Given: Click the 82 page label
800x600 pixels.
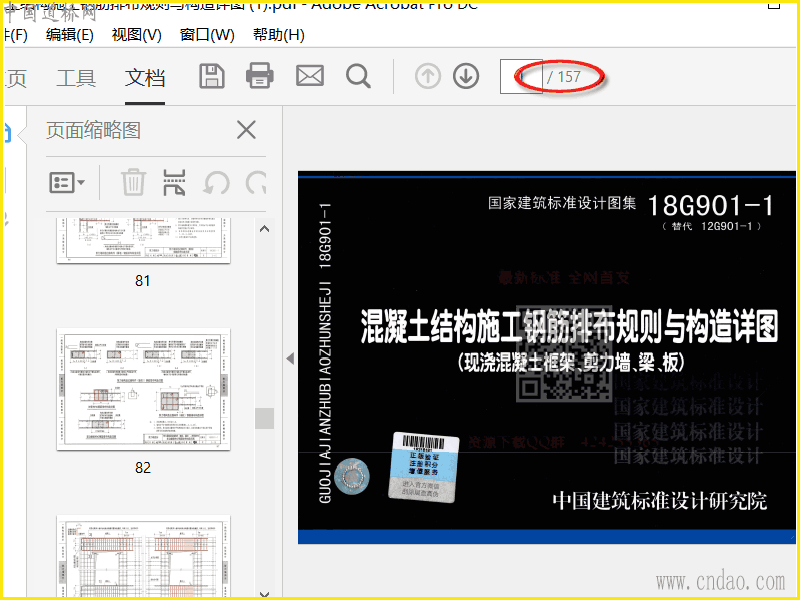Looking at the screenshot, I should point(143,467).
